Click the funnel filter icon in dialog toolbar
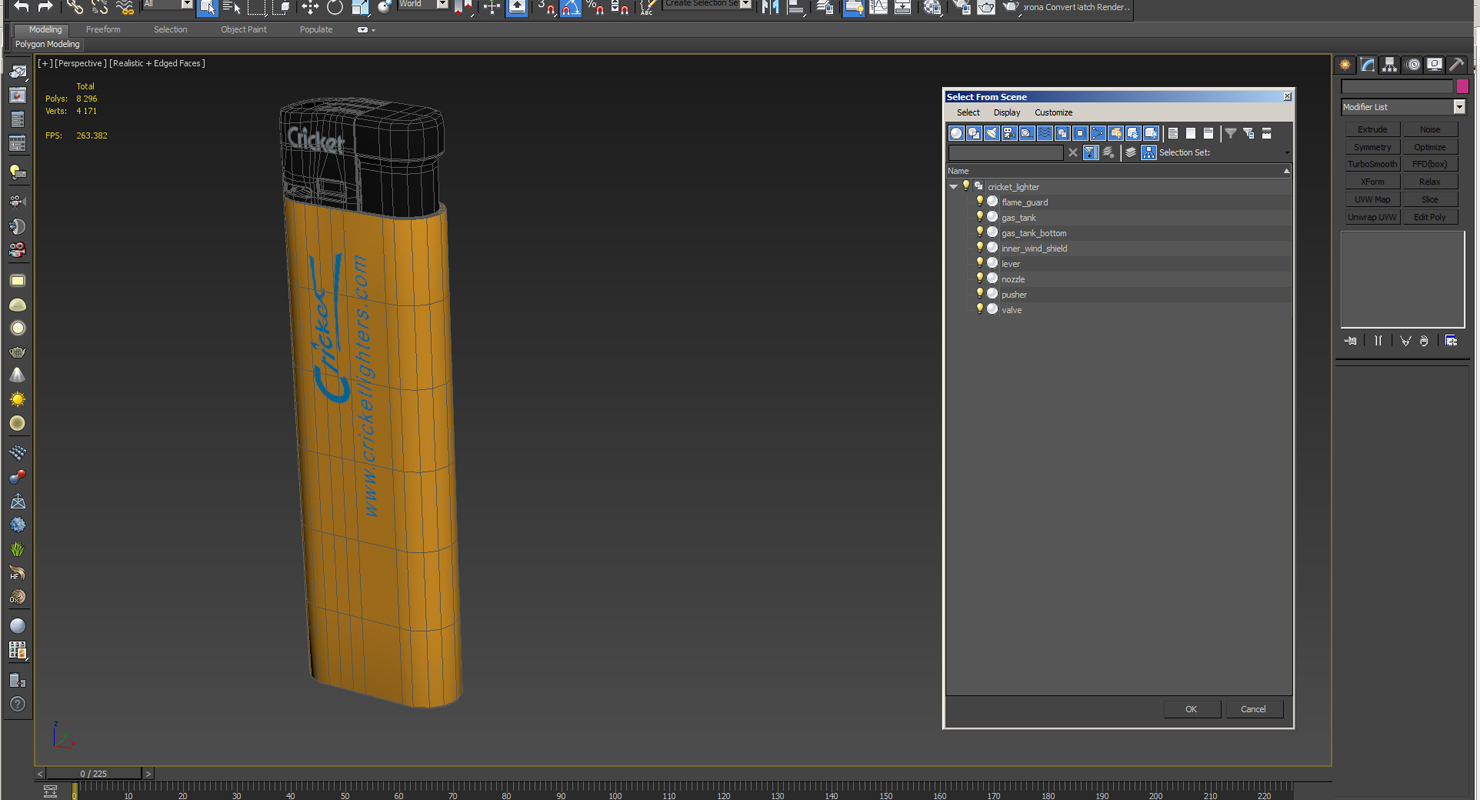This screenshot has width=1480, height=800. (1231, 133)
